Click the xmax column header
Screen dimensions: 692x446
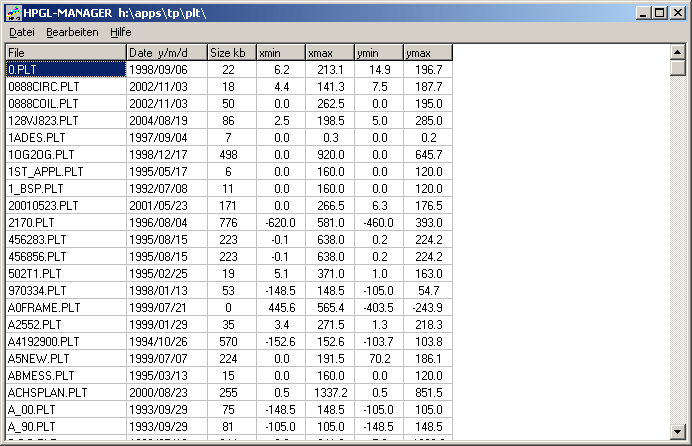(328, 52)
